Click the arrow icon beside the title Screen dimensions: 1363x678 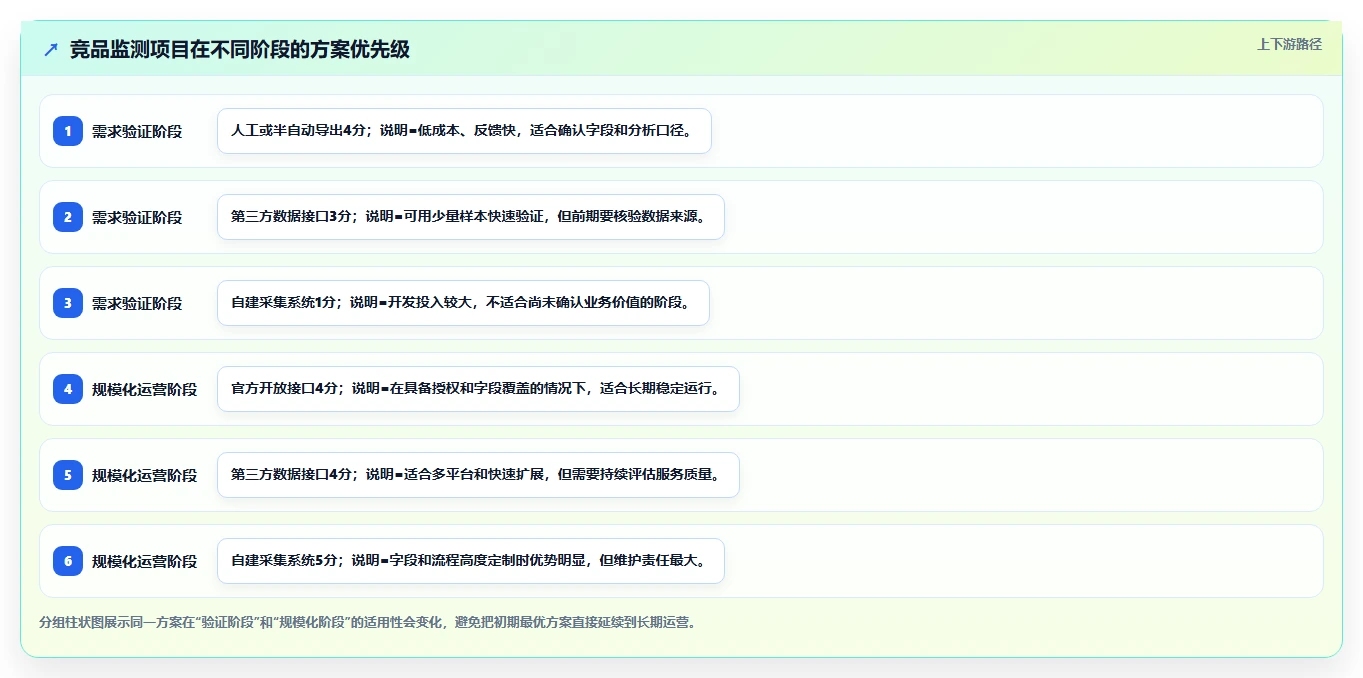pos(51,49)
